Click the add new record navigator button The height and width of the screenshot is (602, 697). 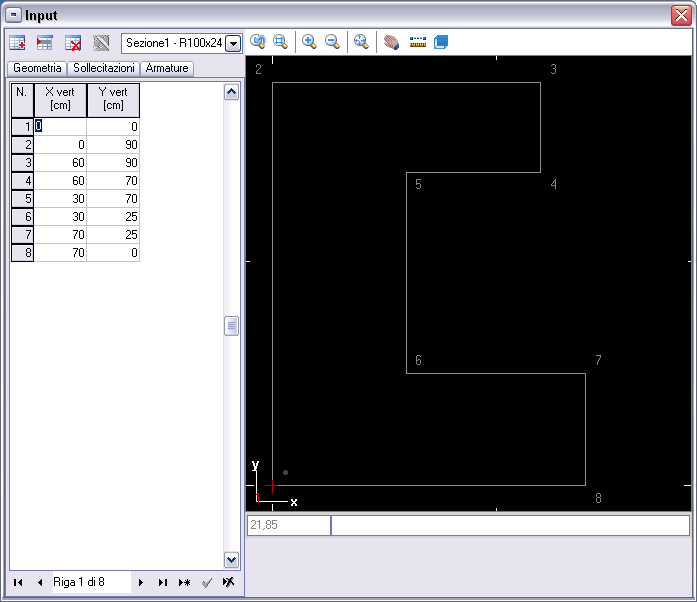[x=184, y=582]
